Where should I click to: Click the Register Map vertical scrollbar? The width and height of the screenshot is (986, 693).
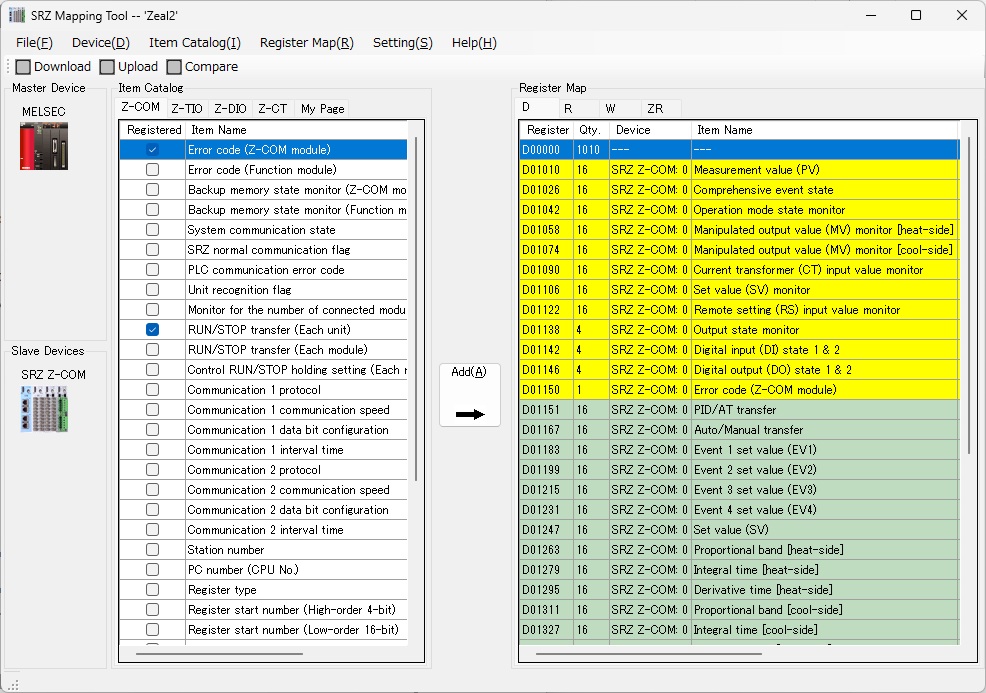[x=967, y=300]
